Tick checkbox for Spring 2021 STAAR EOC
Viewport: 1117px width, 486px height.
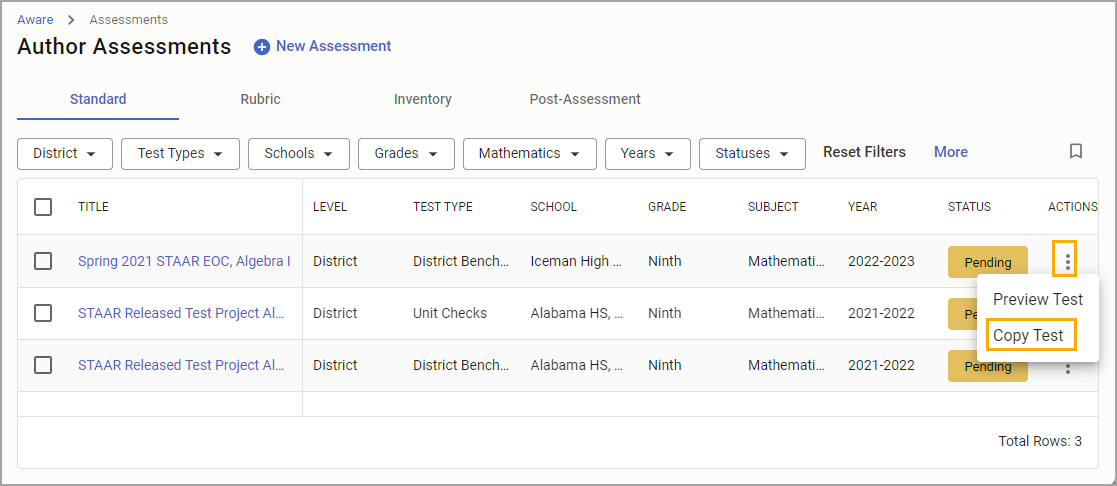coord(43,261)
